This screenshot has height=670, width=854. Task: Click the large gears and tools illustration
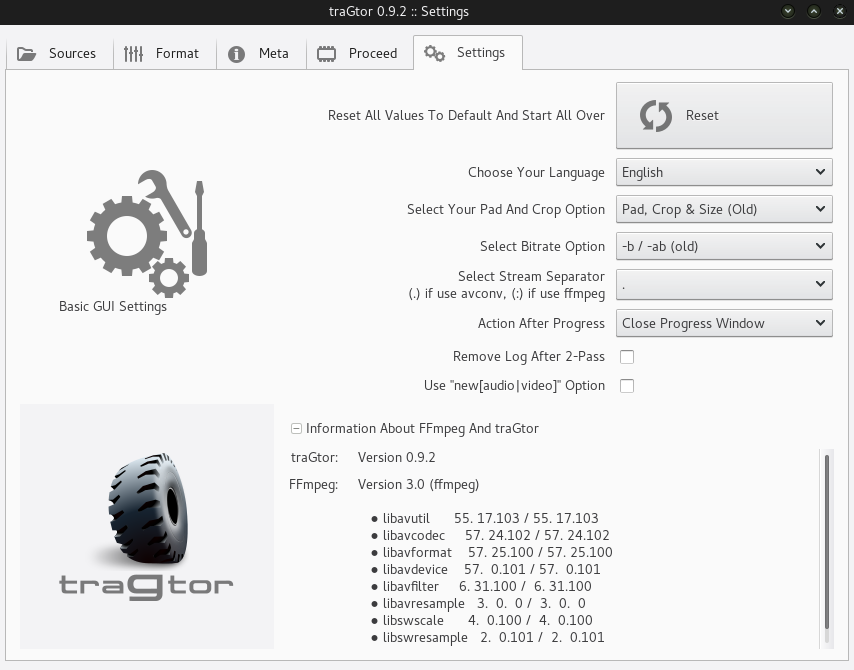(x=147, y=234)
